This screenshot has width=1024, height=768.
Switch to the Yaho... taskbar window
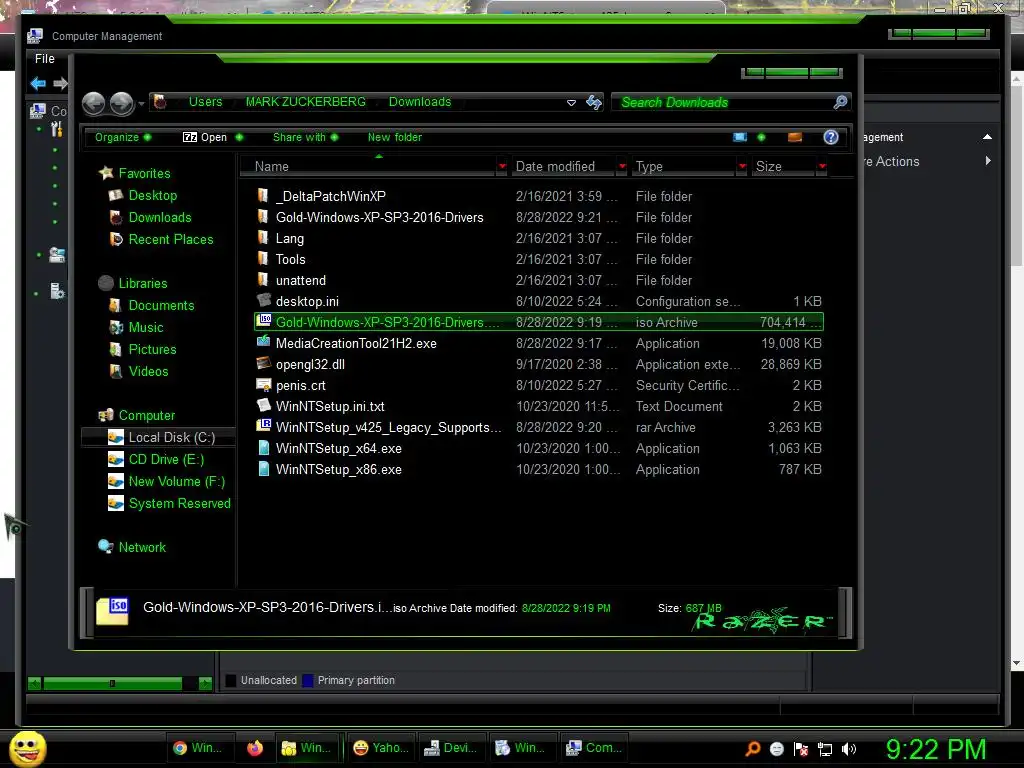tap(381, 748)
